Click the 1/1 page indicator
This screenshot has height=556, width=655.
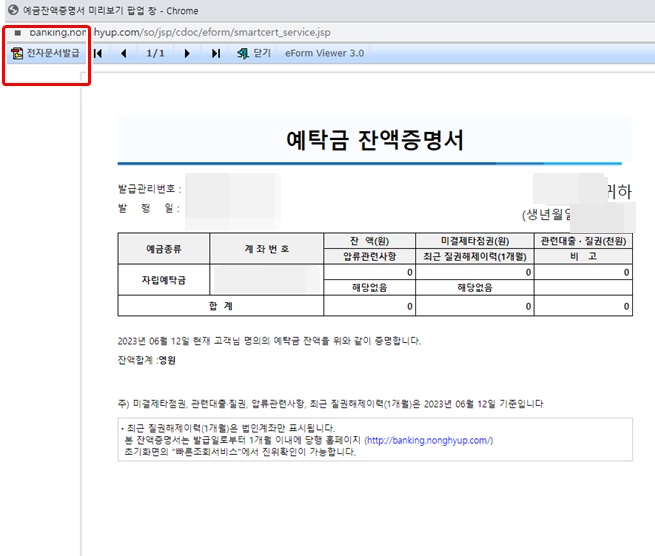155,53
